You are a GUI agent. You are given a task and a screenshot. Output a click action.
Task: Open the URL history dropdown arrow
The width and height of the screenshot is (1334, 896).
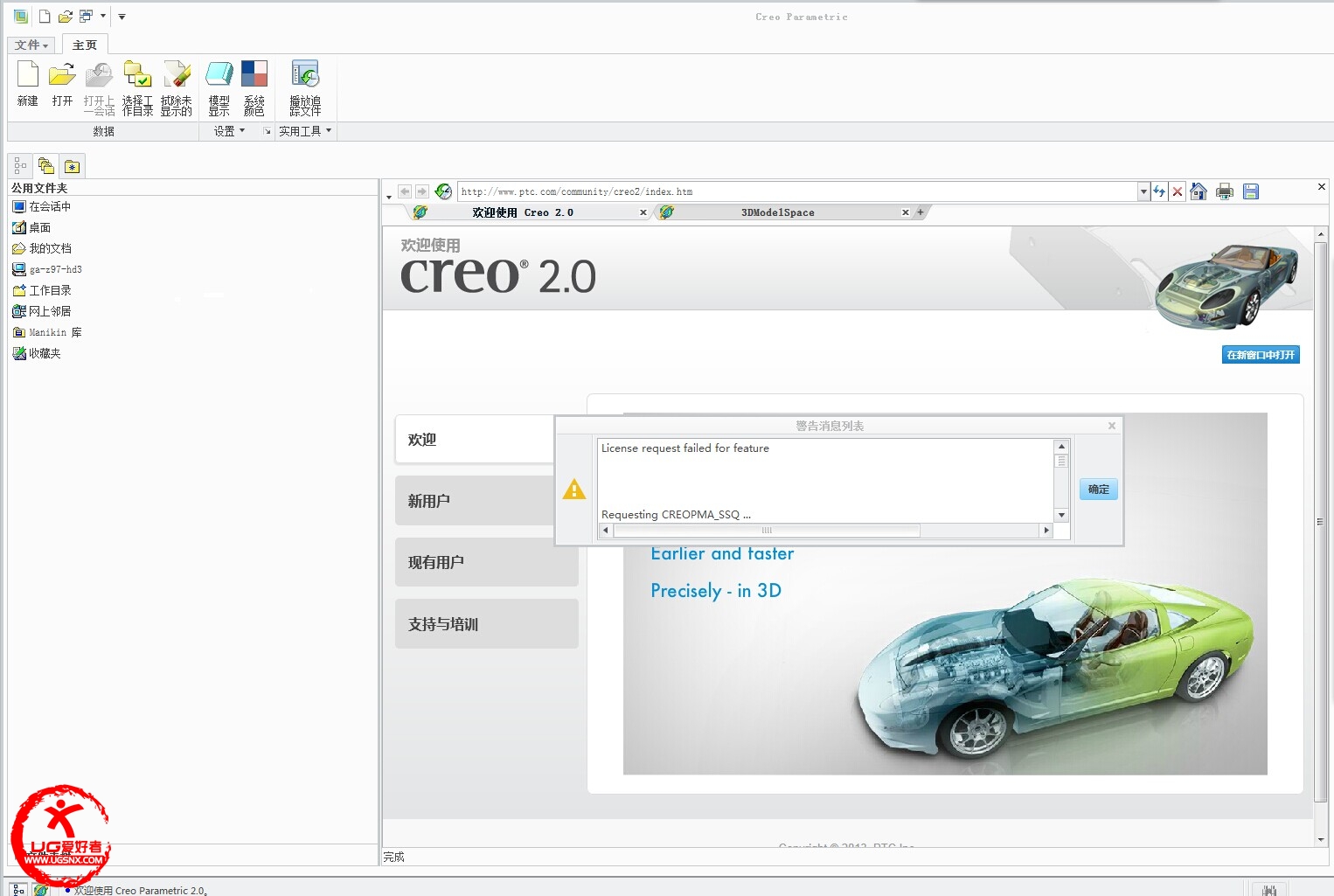click(x=1143, y=192)
